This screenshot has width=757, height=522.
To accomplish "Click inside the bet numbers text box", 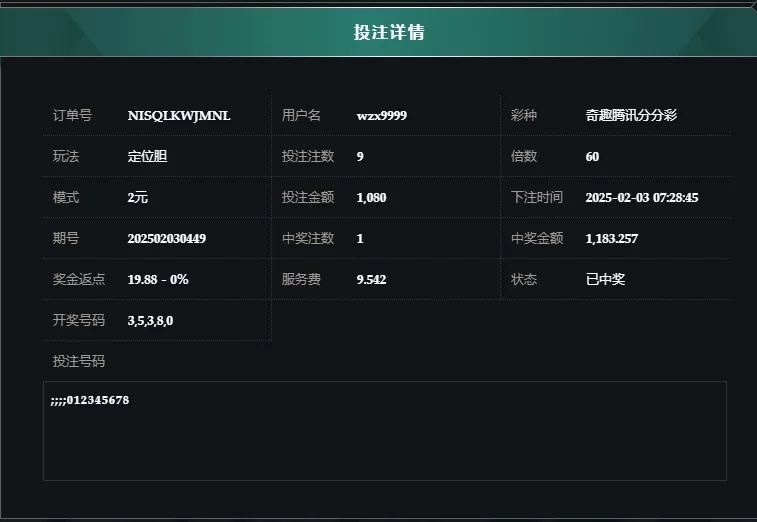I will [x=385, y=431].
